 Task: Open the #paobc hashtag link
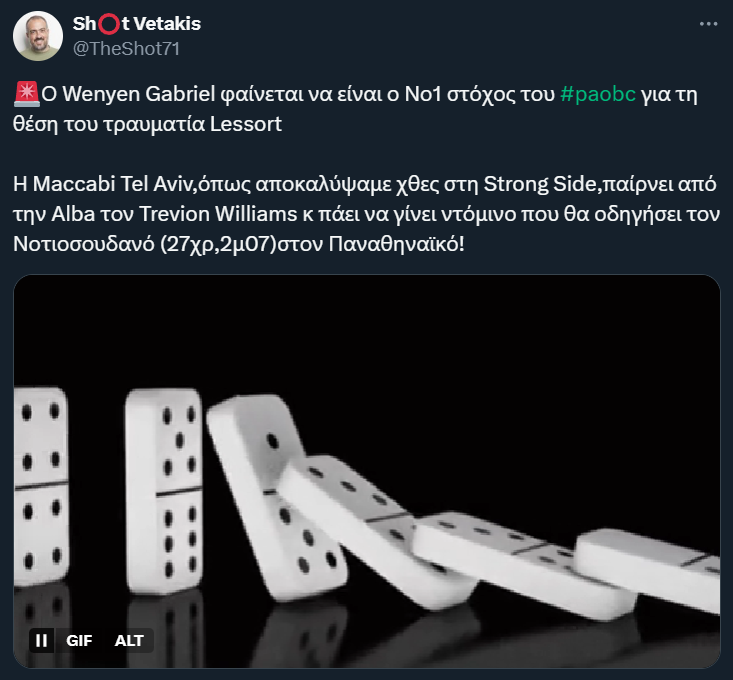(598, 94)
